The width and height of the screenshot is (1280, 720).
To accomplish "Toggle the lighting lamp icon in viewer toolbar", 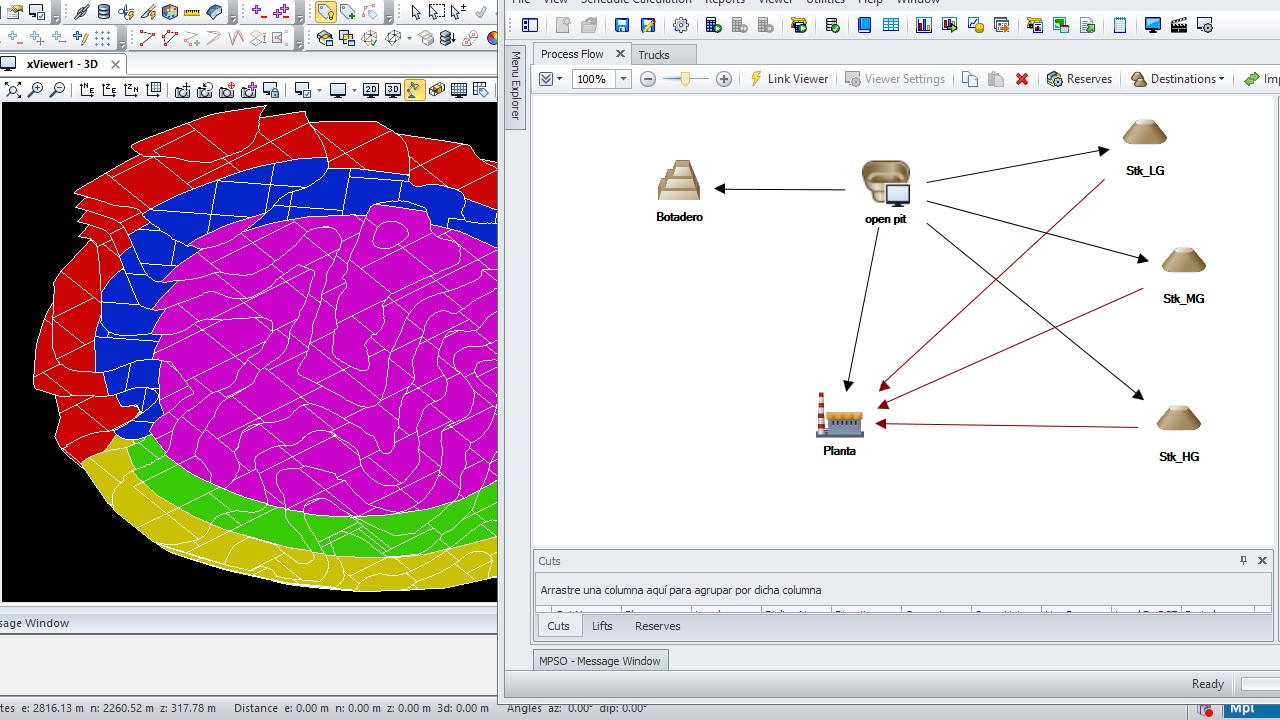I will (416, 89).
